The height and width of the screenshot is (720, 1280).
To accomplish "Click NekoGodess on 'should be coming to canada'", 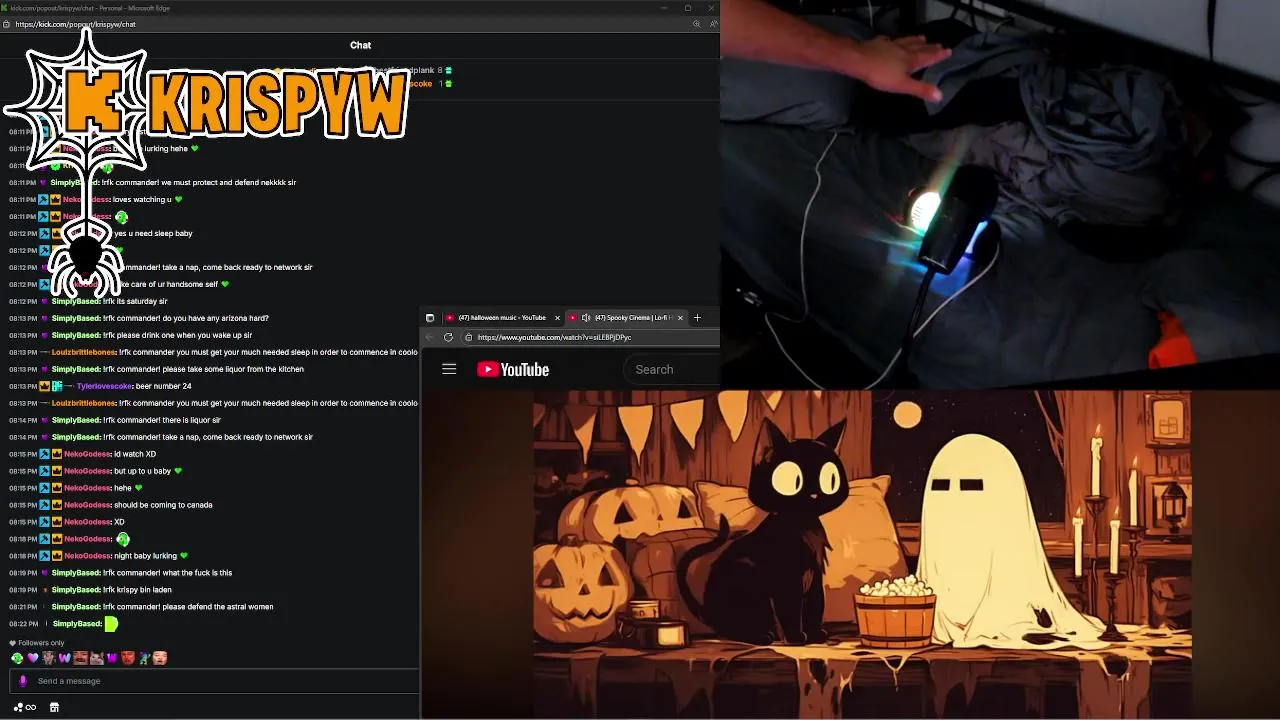I will tap(87, 505).
